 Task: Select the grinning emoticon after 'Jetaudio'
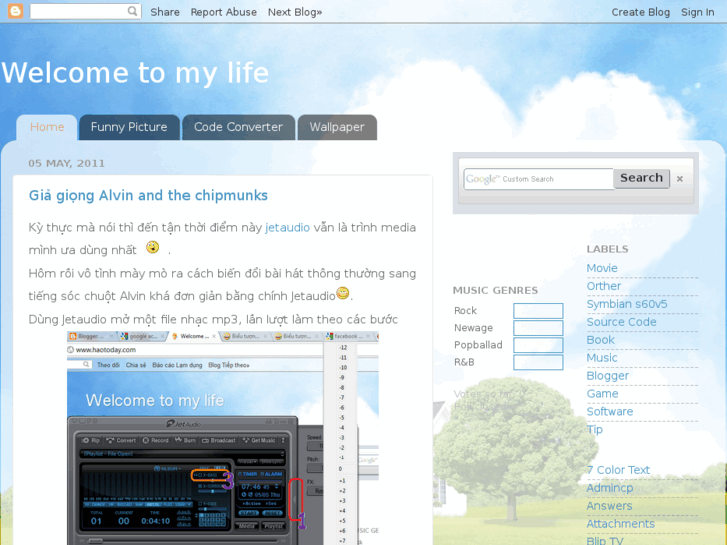(x=343, y=293)
